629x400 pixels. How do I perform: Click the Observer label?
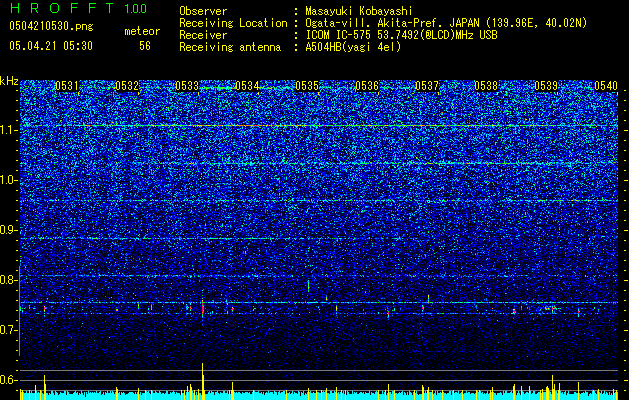pyautogui.click(x=203, y=11)
